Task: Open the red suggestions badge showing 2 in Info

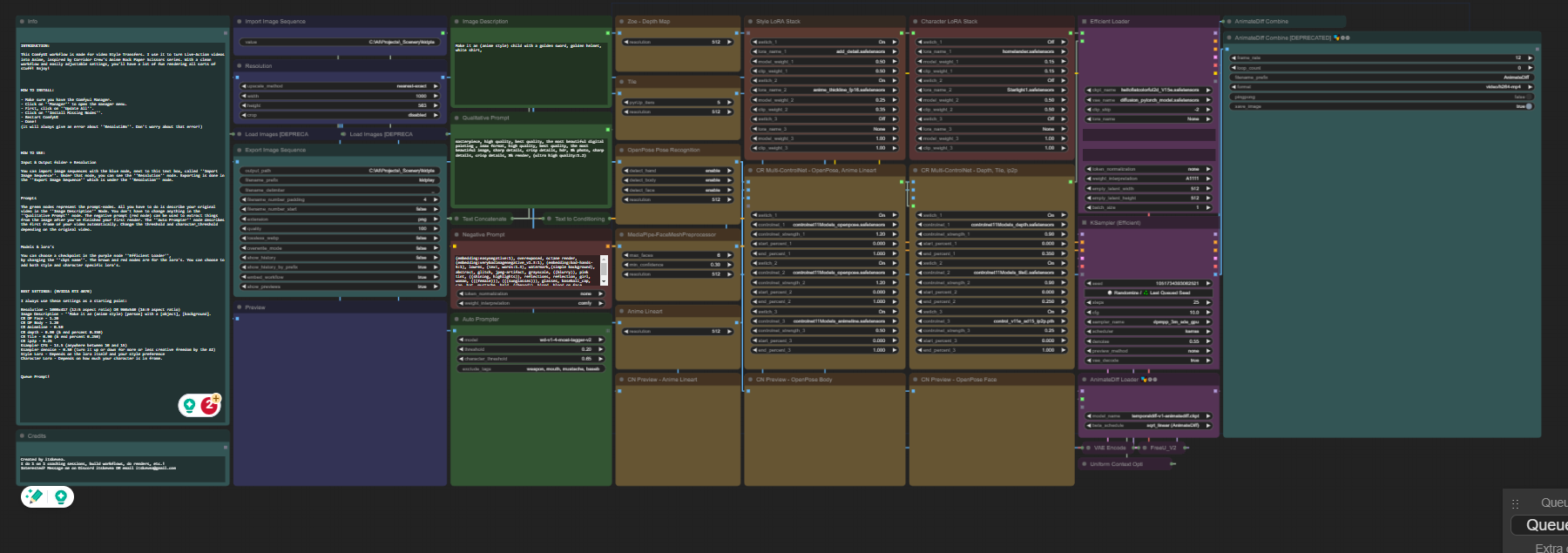Action: pos(210,405)
